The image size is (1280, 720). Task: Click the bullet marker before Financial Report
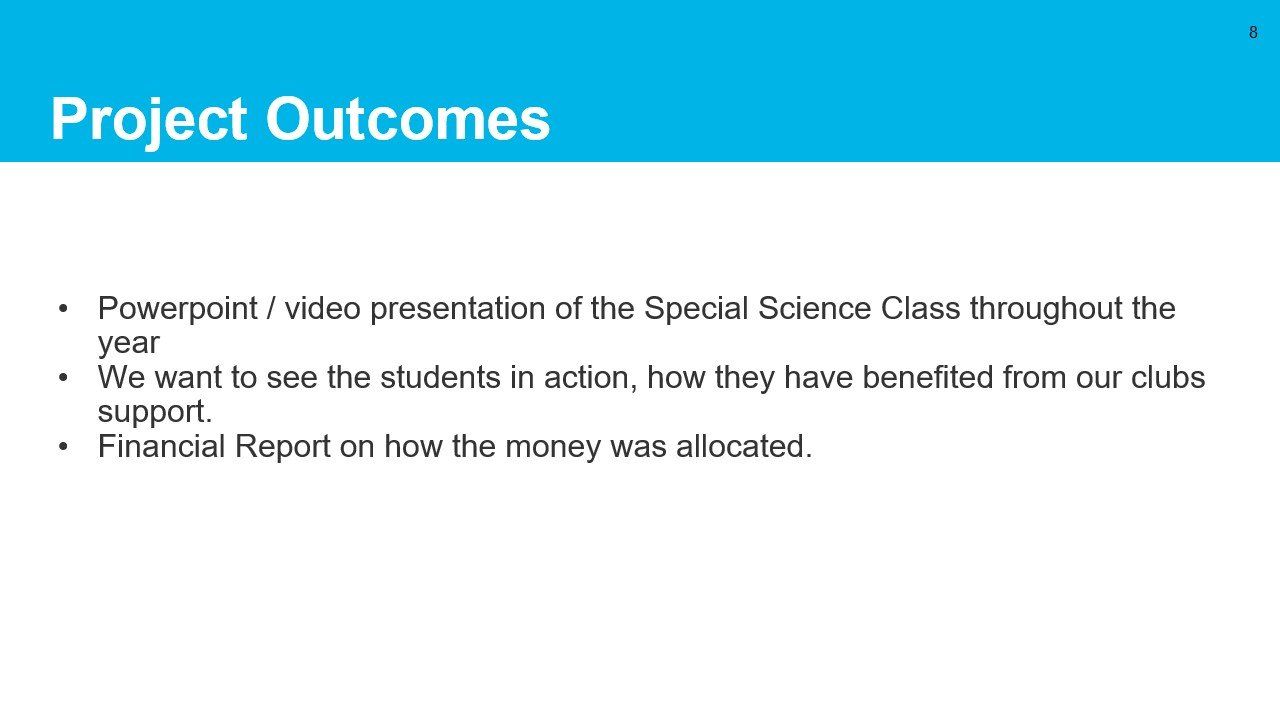pyautogui.click(x=63, y=446)
